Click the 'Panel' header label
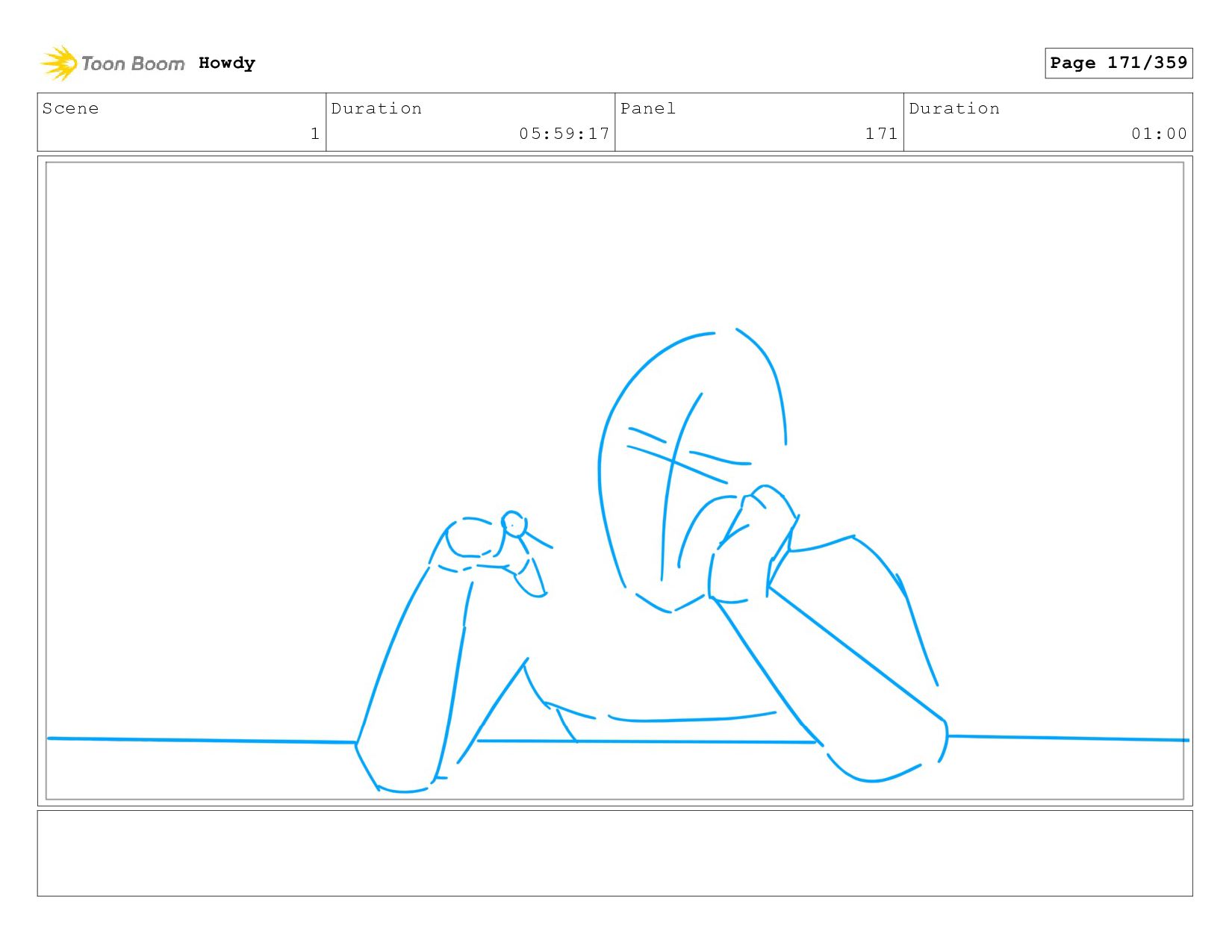This screenshot has width=1232, height=952. tap(648, 108)
